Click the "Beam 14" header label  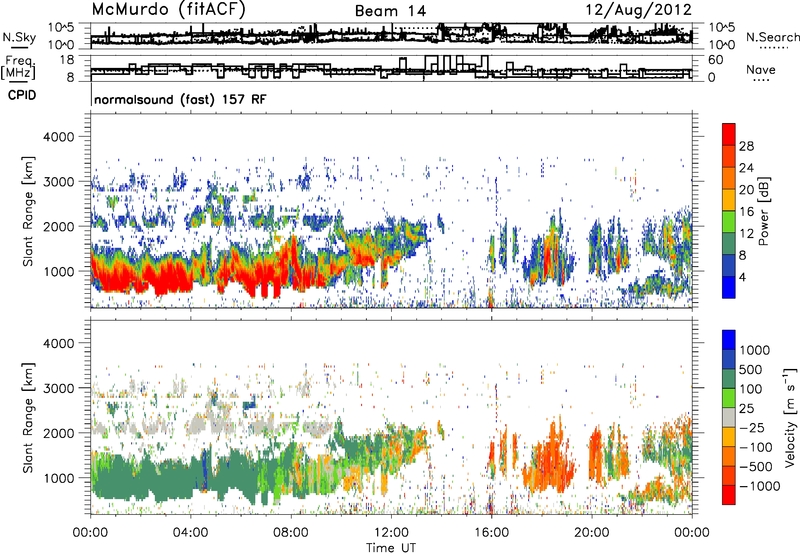click(390, 11)
